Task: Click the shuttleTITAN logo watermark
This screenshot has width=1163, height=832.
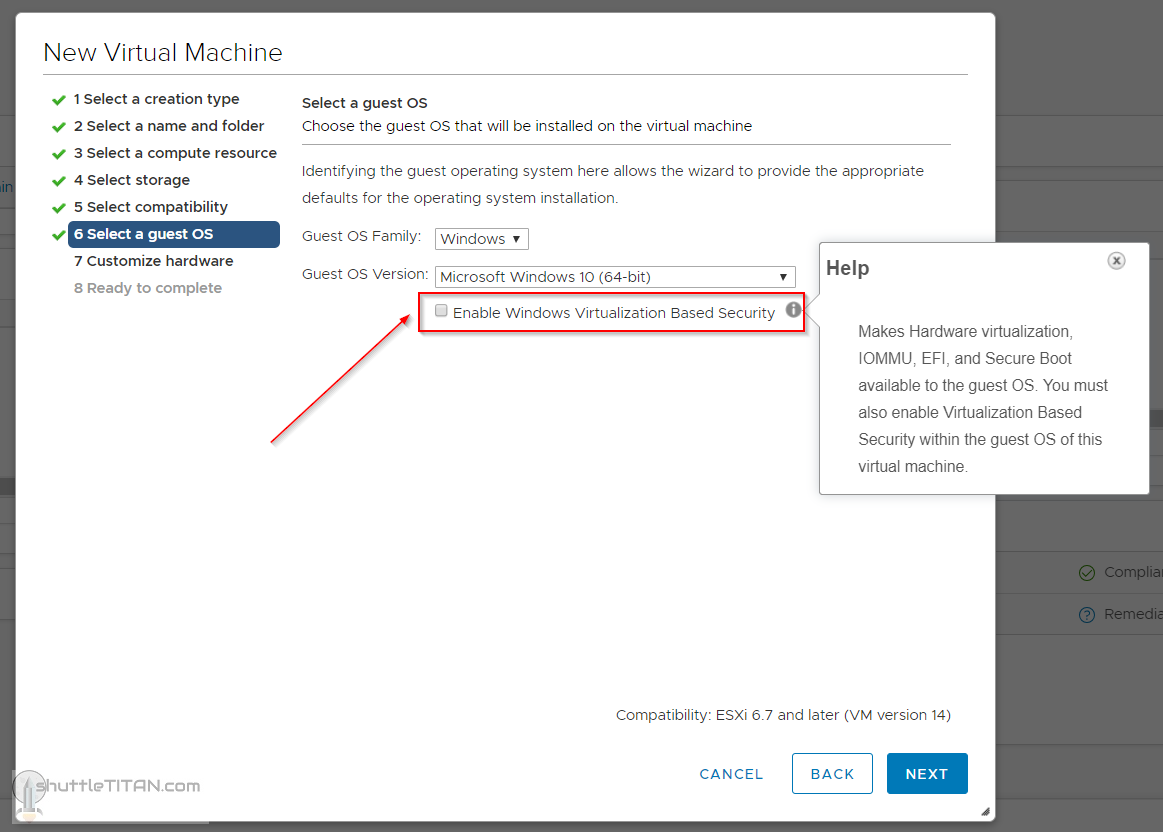Action: 105,786
